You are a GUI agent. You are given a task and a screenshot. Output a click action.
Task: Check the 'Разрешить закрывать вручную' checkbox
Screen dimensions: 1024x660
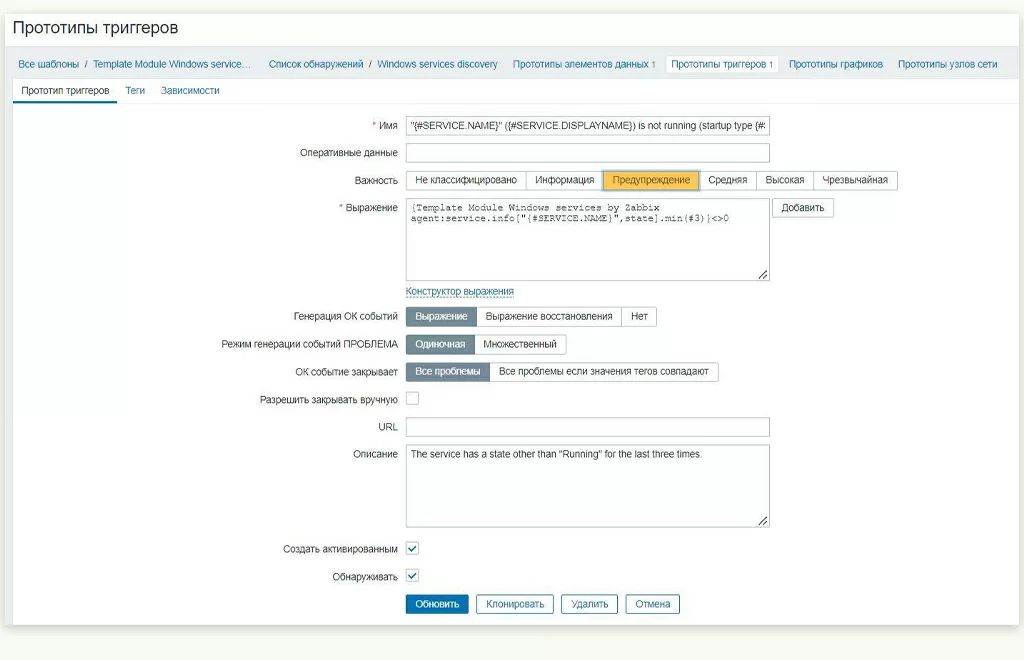(x=412, y=399)
